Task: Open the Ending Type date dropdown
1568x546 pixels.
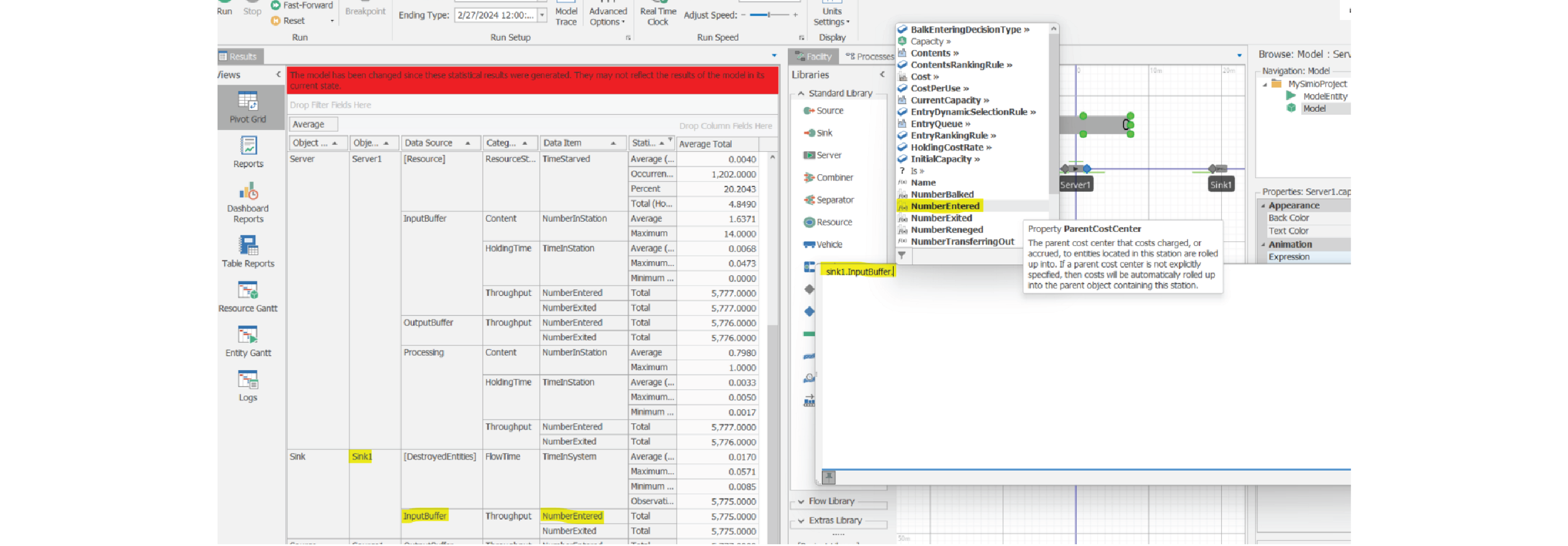Action: click(541, 15)
